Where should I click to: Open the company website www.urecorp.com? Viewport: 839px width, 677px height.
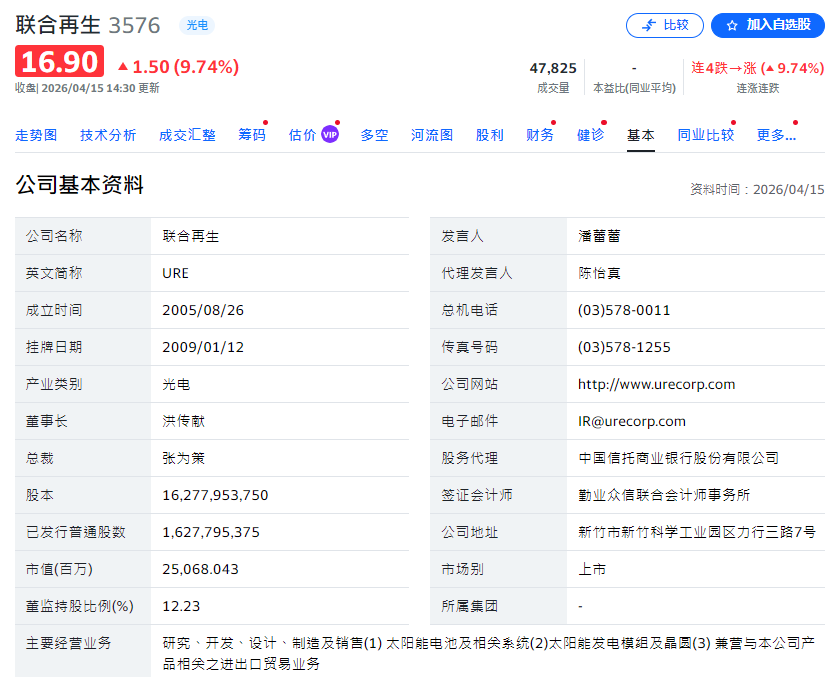click(x=657, y=384)
